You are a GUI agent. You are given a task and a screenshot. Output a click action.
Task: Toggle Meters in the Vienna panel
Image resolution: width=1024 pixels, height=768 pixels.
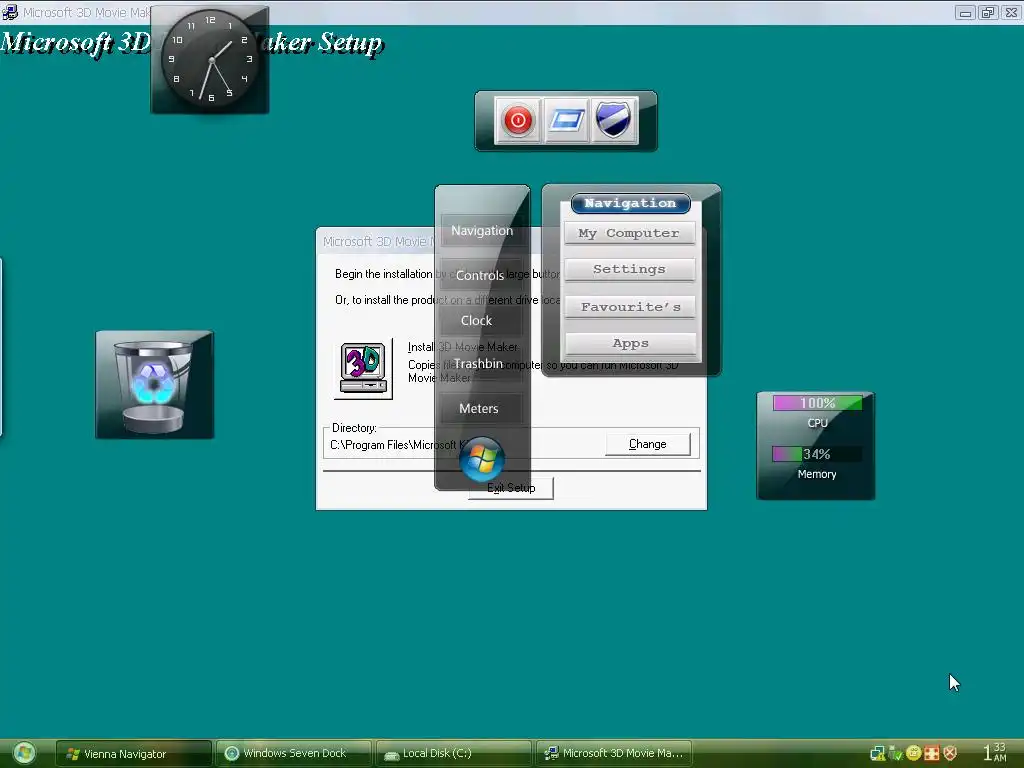pyautogui.click(x=479, y=409)
